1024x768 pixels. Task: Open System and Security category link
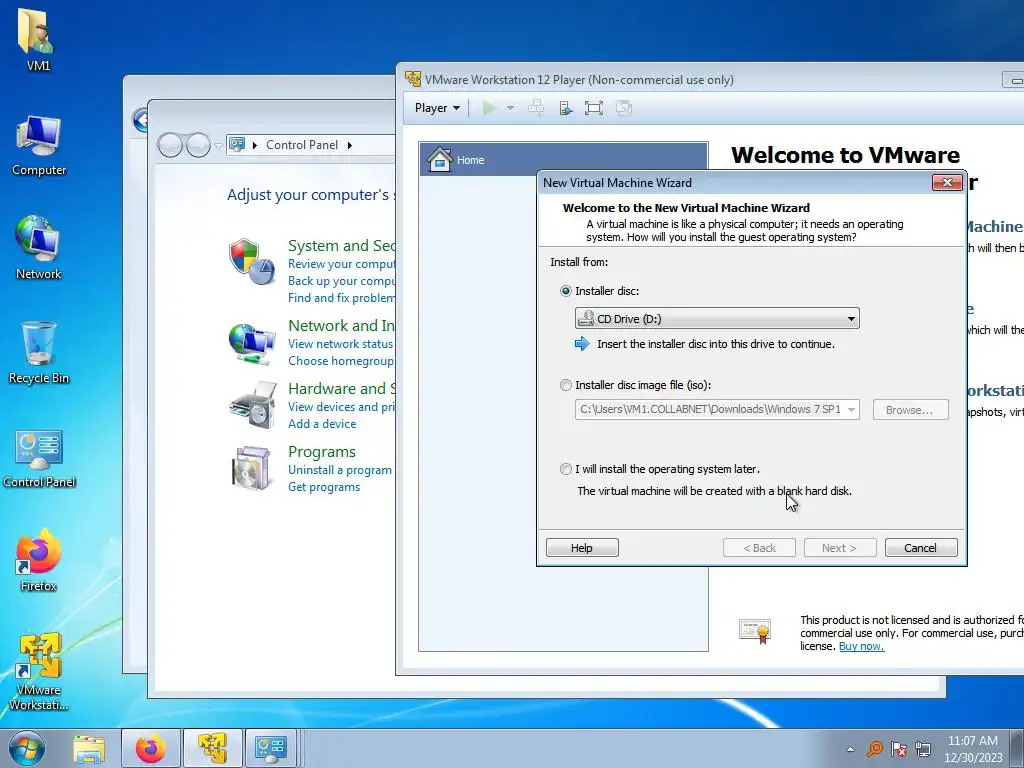[x=342, y=246]
